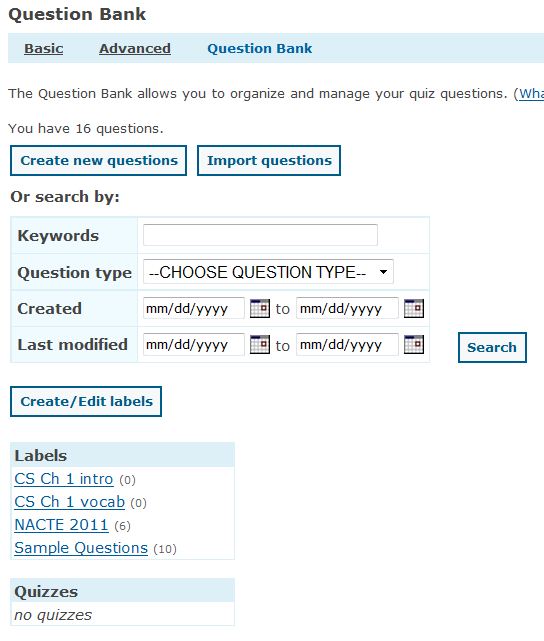Open the CS Ch 1 intro label
This screenshot has height=641, width=544.
tap(64, 479)
